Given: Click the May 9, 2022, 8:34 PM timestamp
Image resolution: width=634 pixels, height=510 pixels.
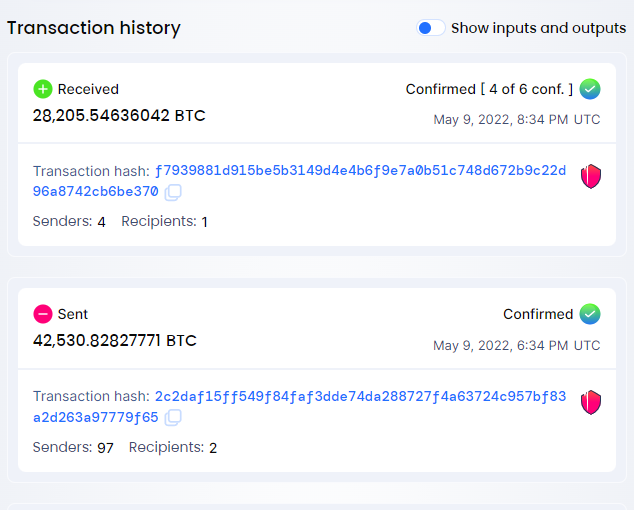Looking at the screenshot, I should click(517, 120).
